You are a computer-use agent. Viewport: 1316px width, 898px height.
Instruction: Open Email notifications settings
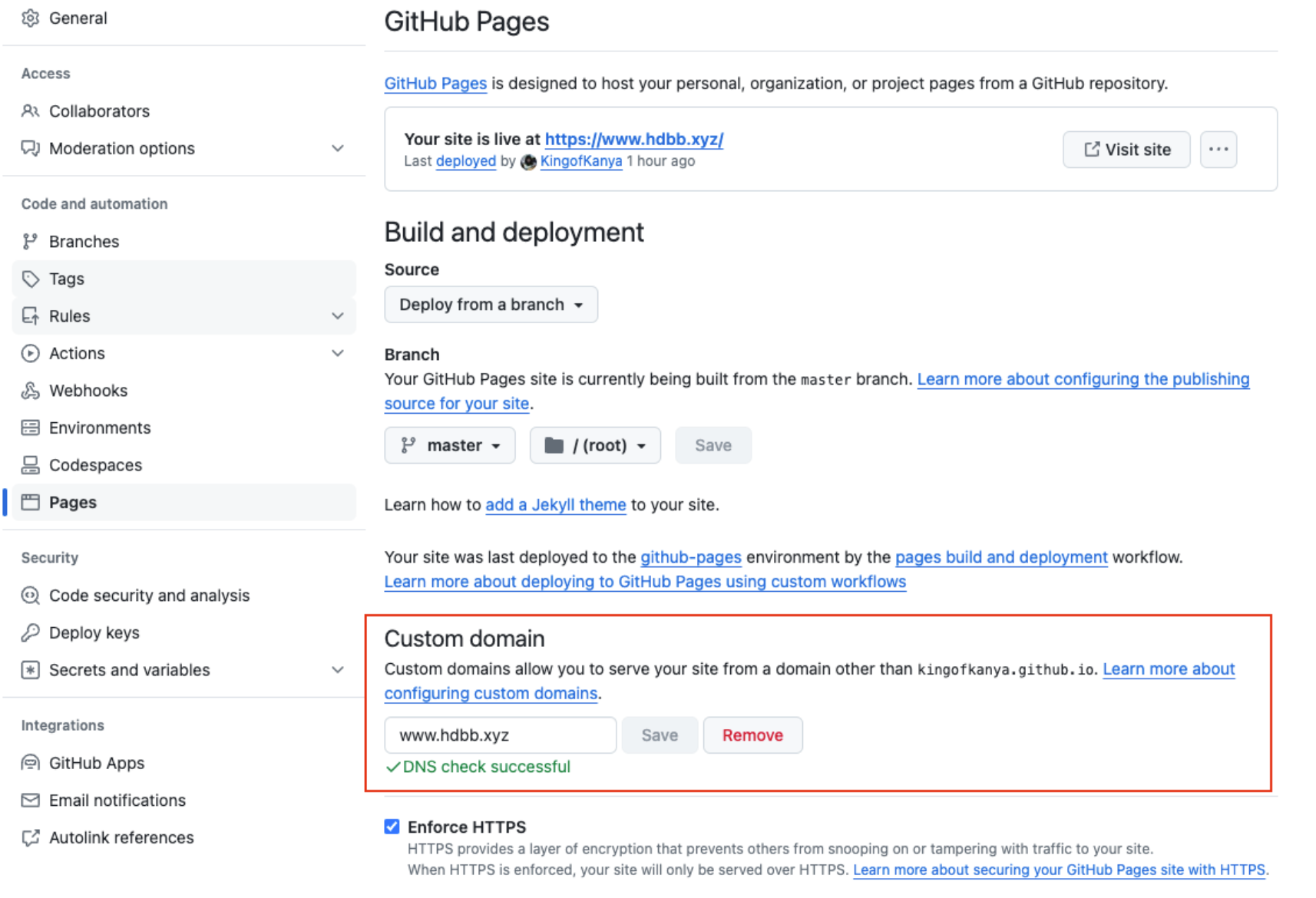pyautogui.click(x=184, y=800)
